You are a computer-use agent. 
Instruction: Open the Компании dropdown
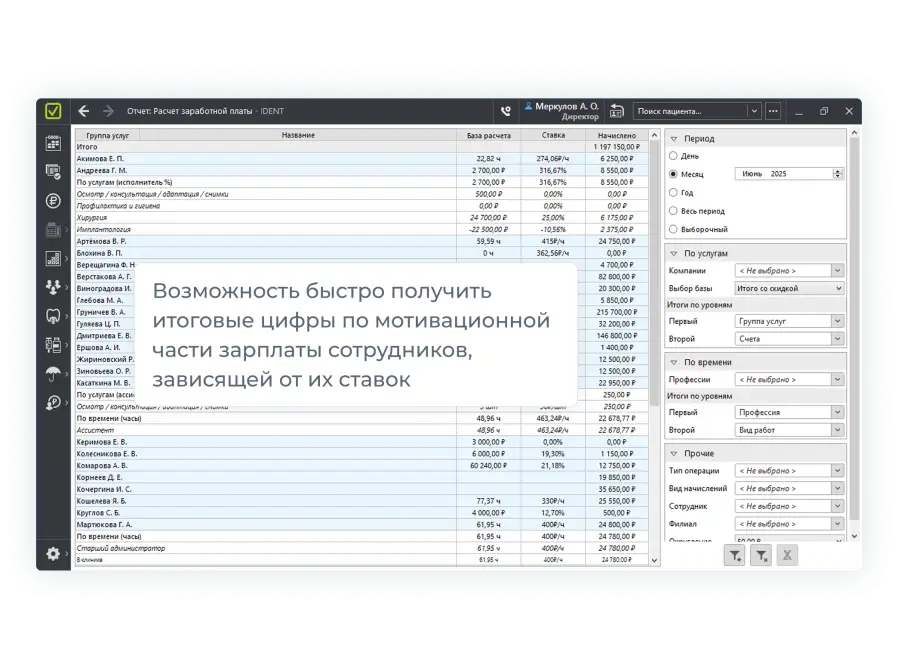tap(789, 270)
